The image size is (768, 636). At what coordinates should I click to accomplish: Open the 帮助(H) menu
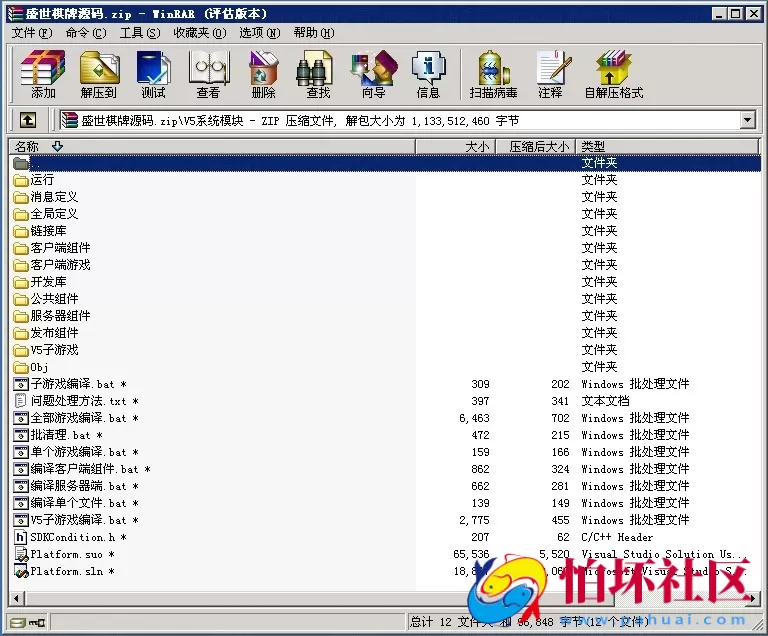314,33
